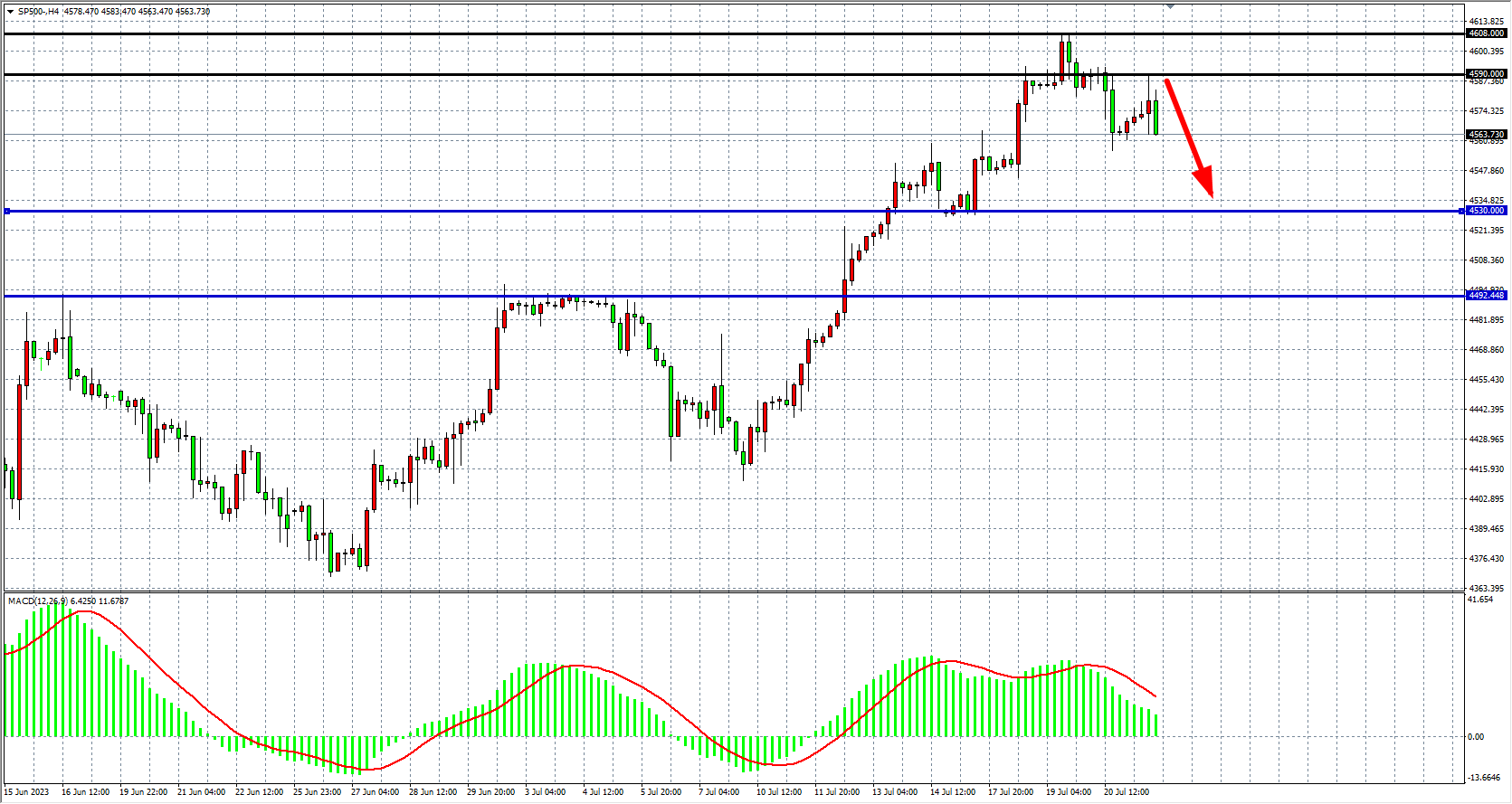1512x804 pixels.
Task: Select the red downward arrow drawing
Action: tap(1187, 137)
